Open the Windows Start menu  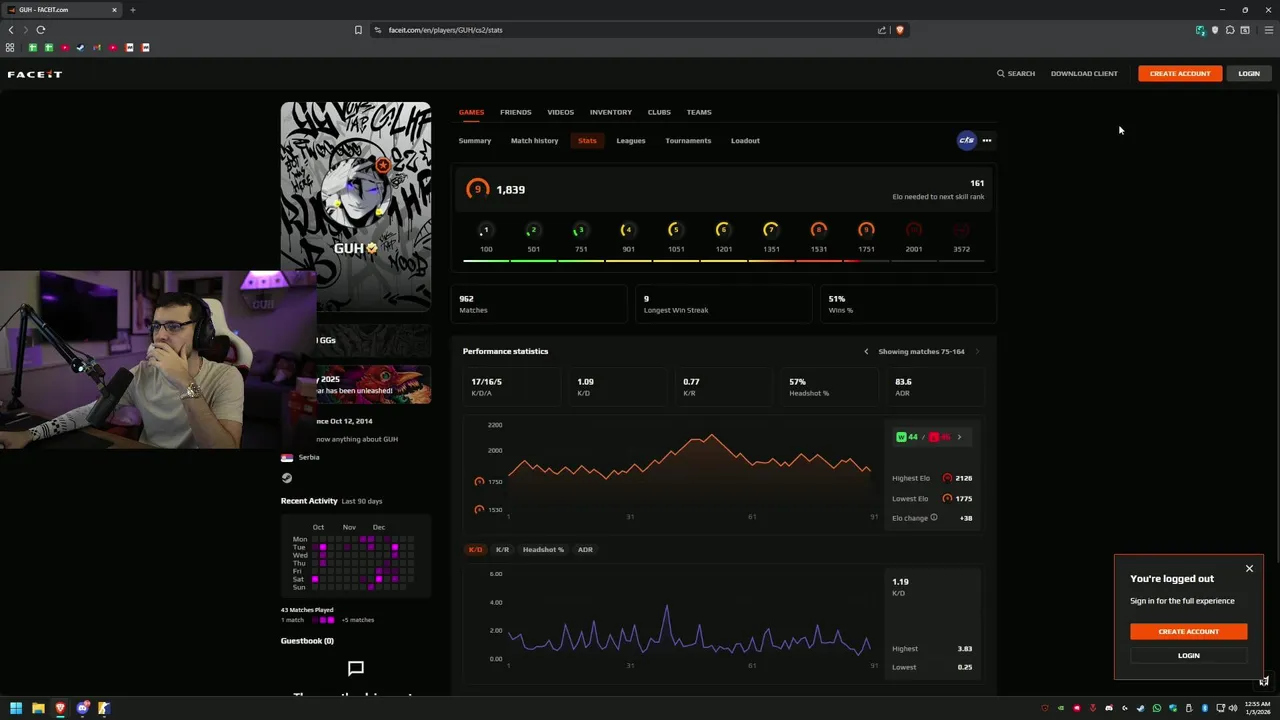(x=16, y=708)
